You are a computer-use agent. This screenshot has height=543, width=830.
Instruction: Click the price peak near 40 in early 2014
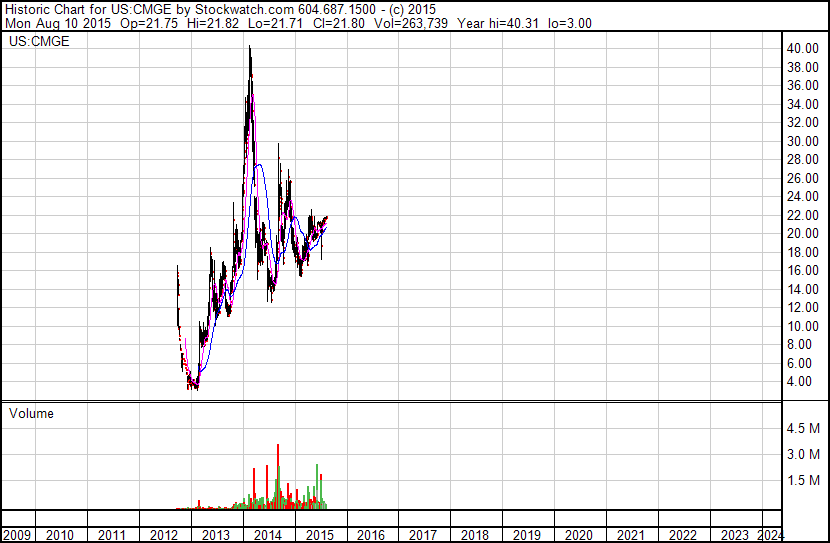click(x=250, y=49)
